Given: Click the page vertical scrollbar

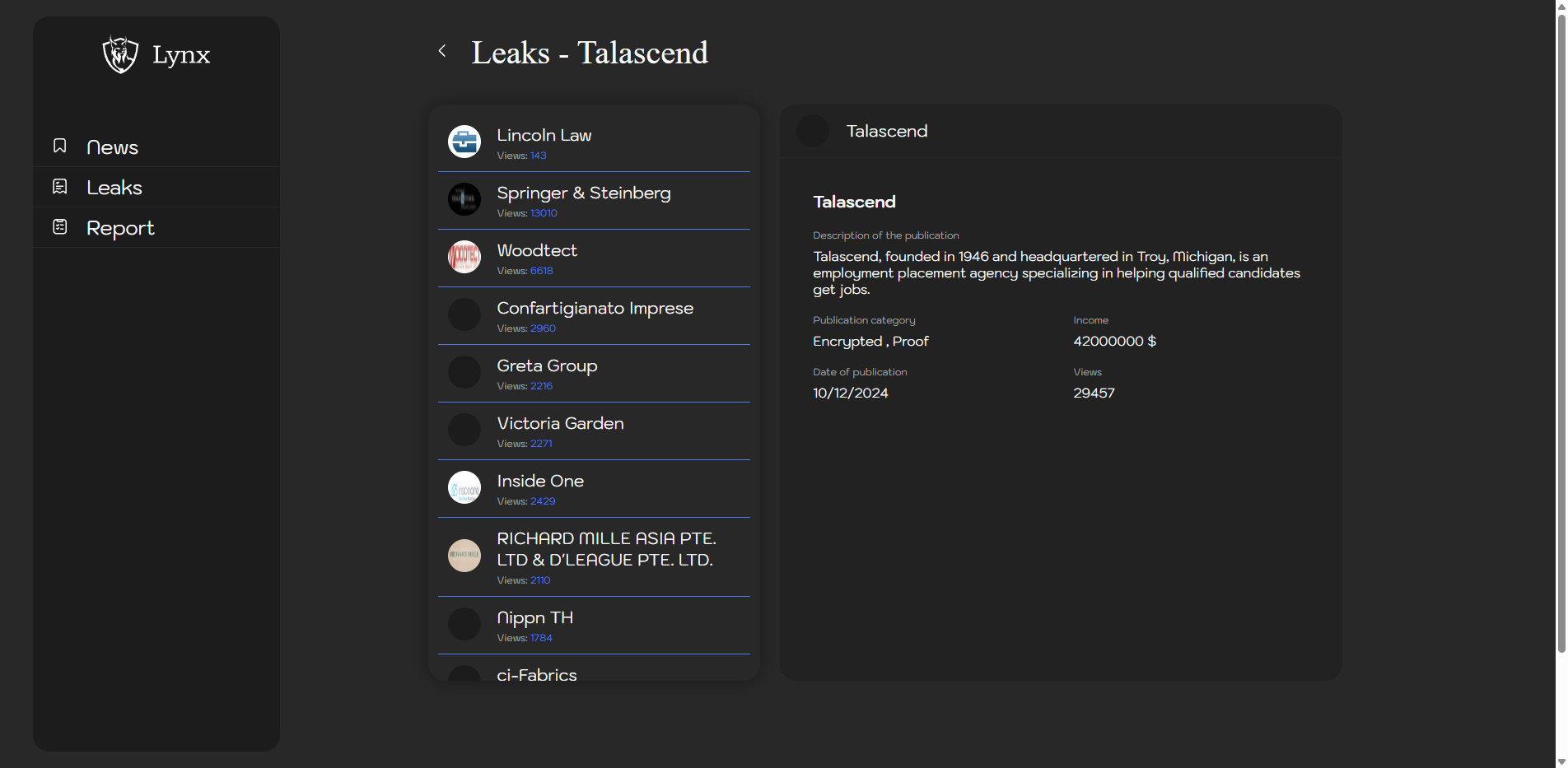Looking at the screenshot, I should [1561, 329].
